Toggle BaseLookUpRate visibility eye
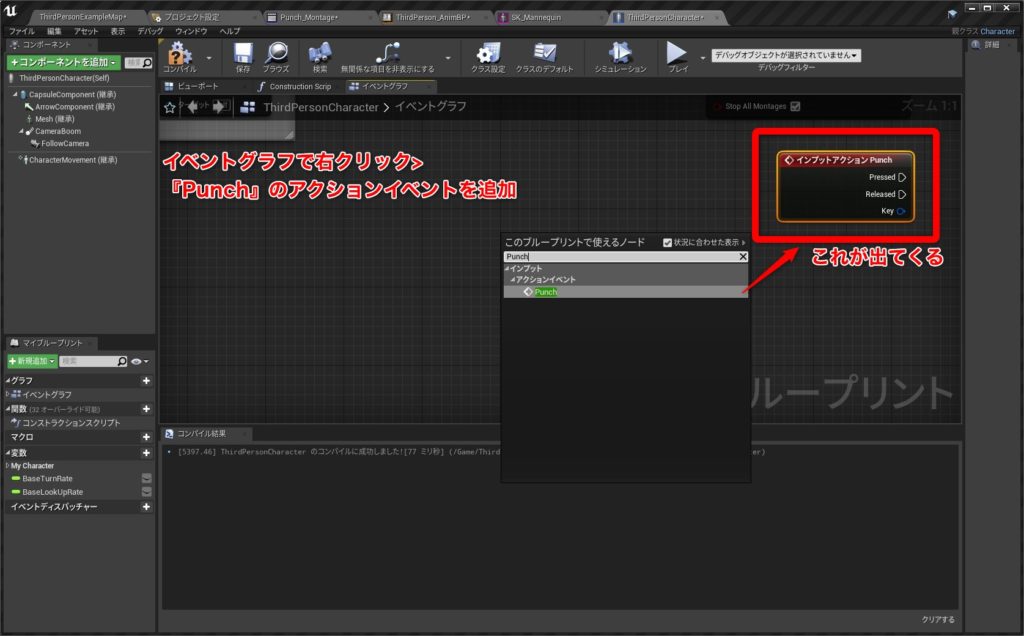 click(146, 492)
